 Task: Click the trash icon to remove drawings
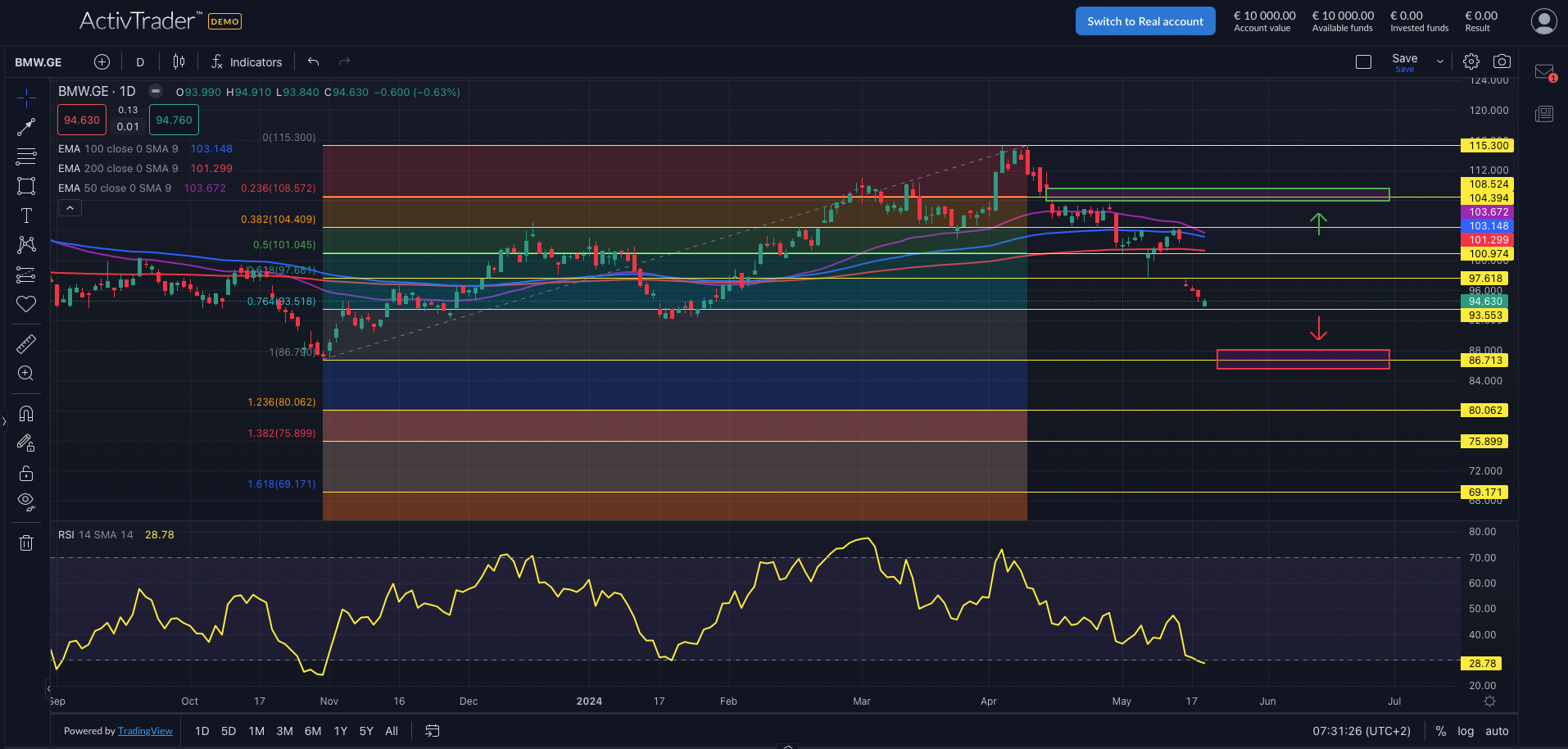click(x=26, y=542)
